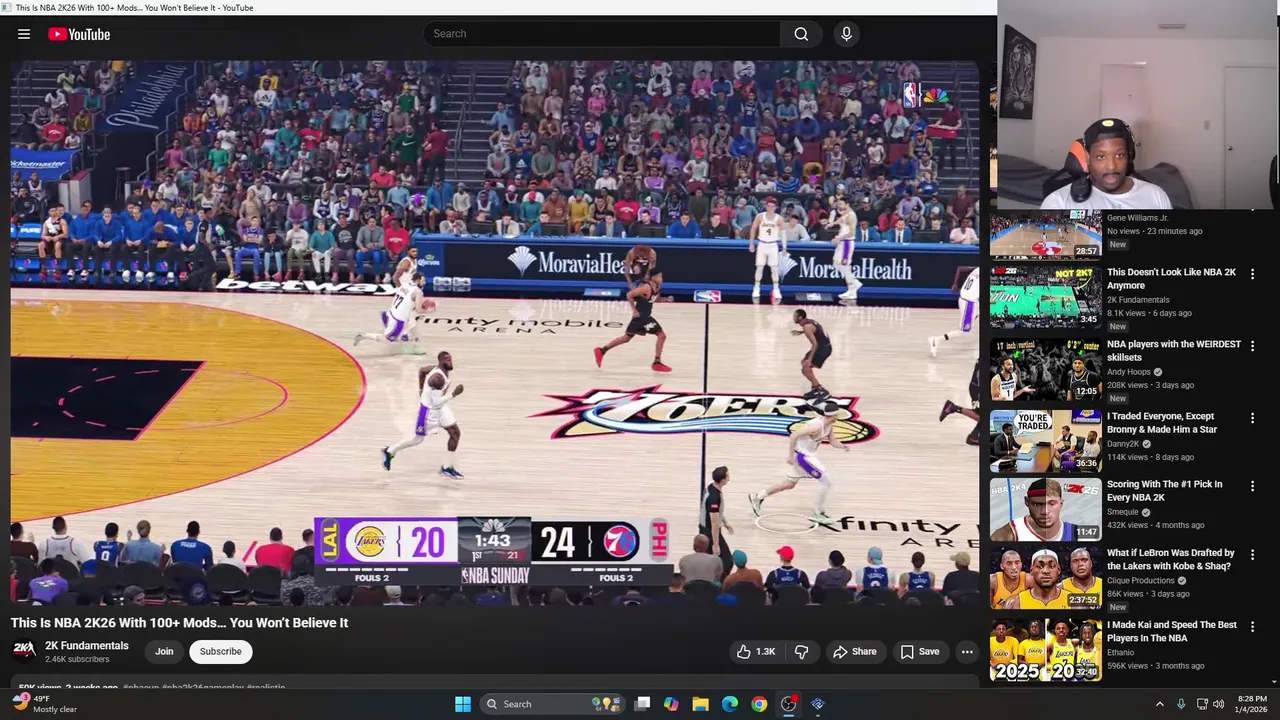Open the 2K Fundamentals channel avatar
Screen dimensions: 1280x720
point(24,651)
